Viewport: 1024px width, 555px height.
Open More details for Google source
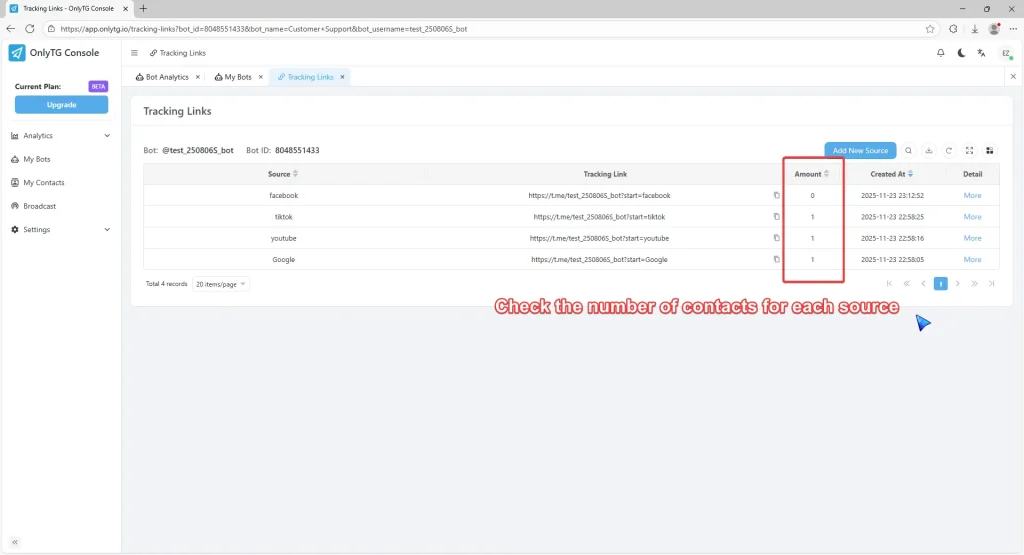pyautogui.click(x=972, y=259)
